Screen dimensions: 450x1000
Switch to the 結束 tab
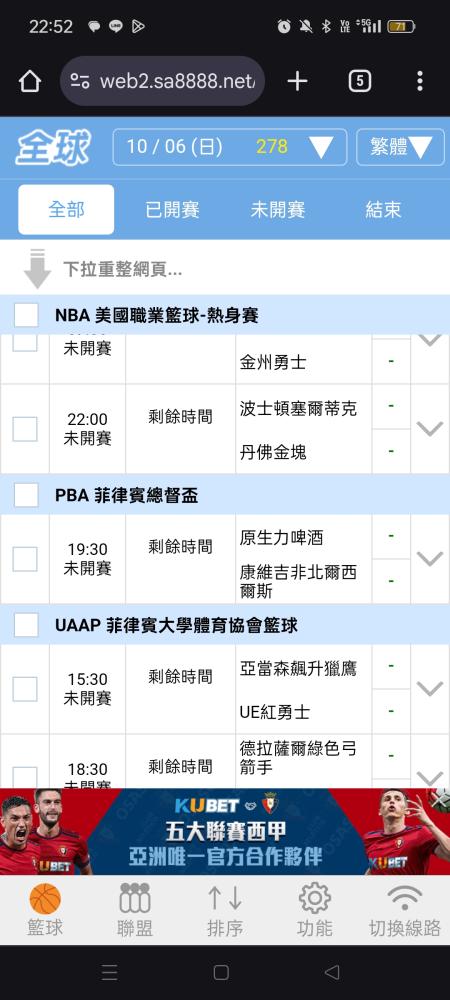(x=383, y=210)
